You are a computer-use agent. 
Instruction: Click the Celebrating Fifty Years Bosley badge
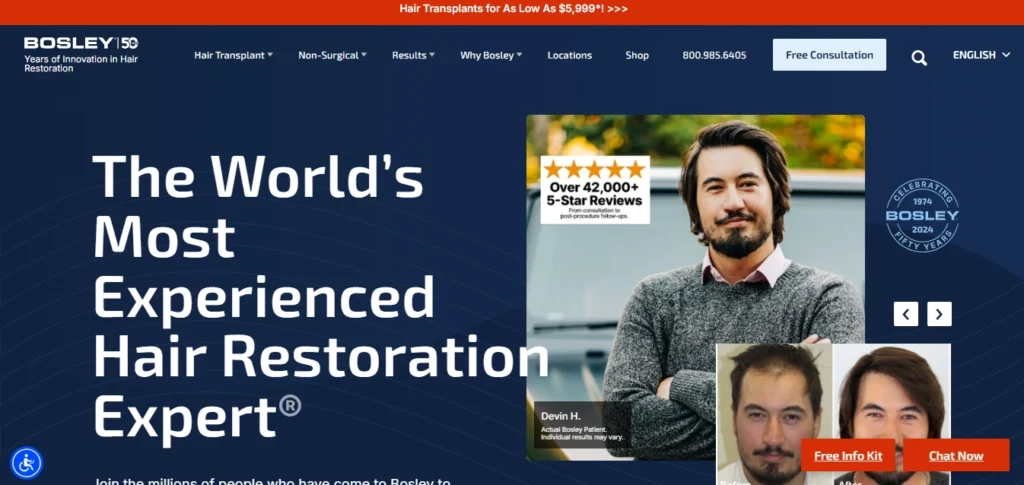click(x=921, y=215)
